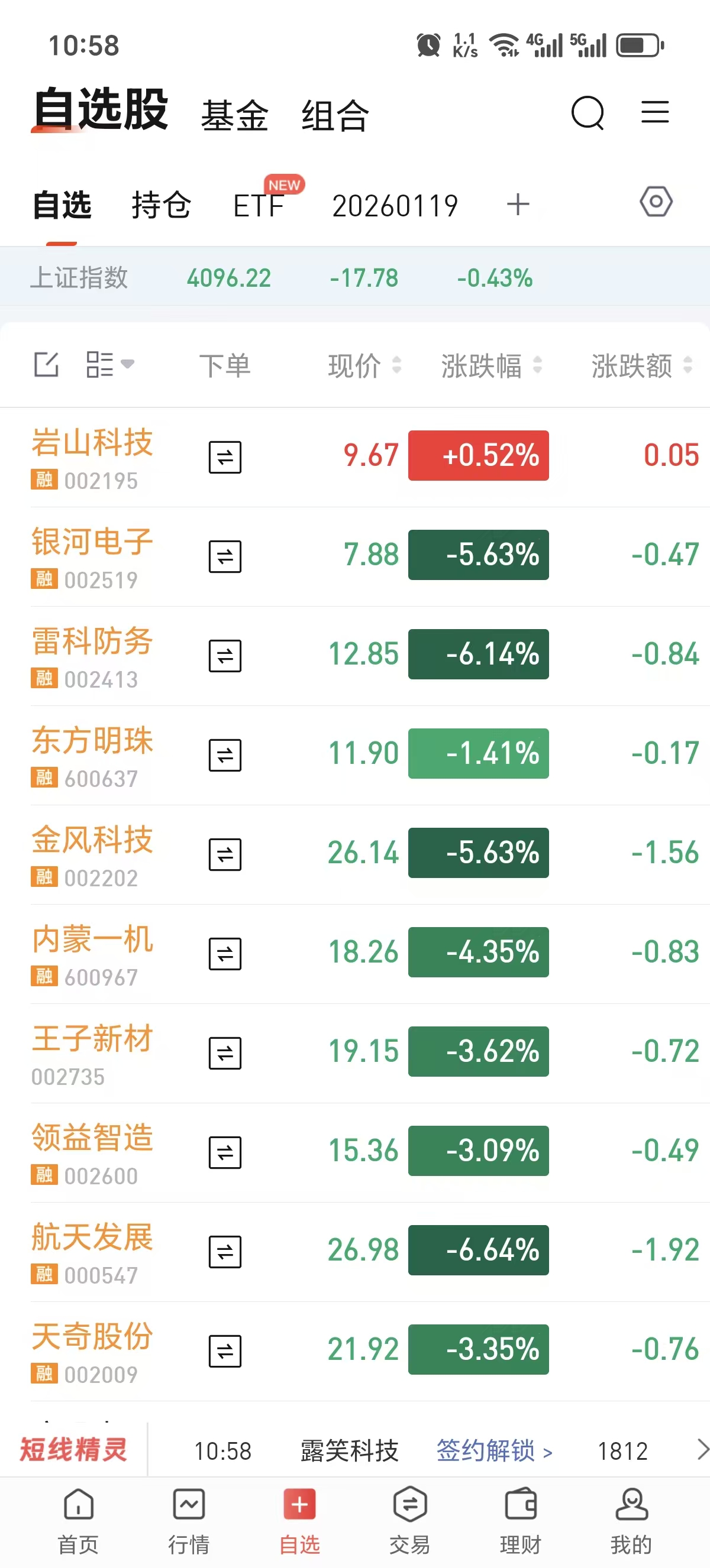Open 理财 wallet icon
Viewport: 710px width, 1568px height.
pyautogui.click(x=520, y=1505)
